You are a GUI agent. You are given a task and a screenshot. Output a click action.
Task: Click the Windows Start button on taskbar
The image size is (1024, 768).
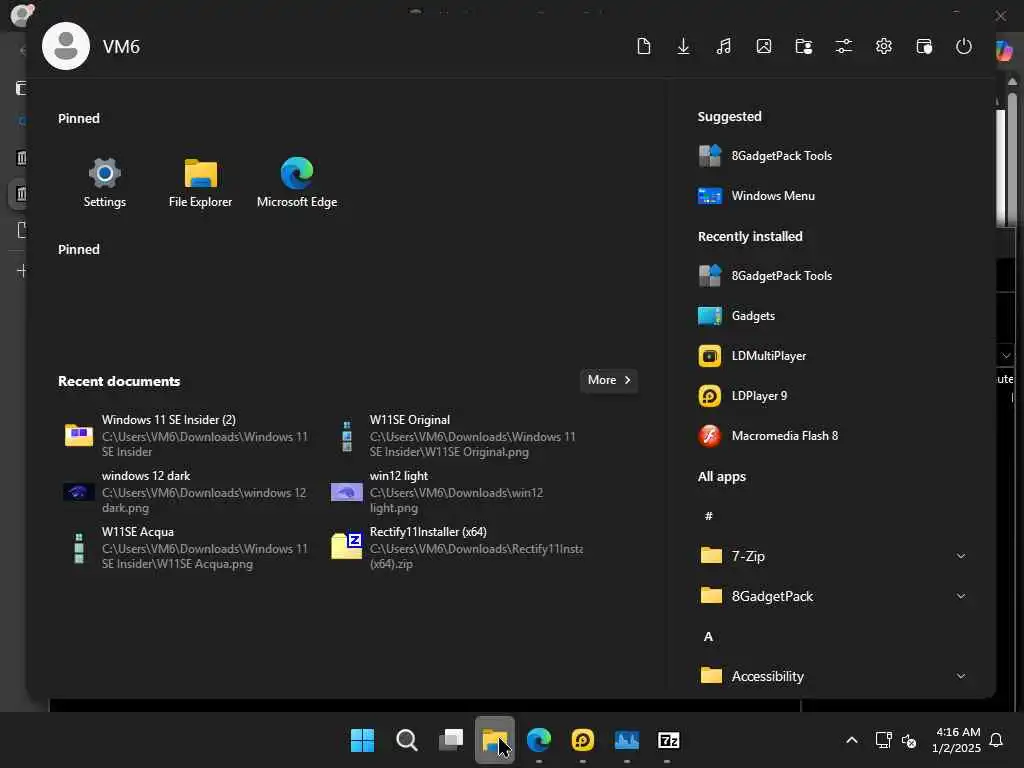(x=362, y=740)
